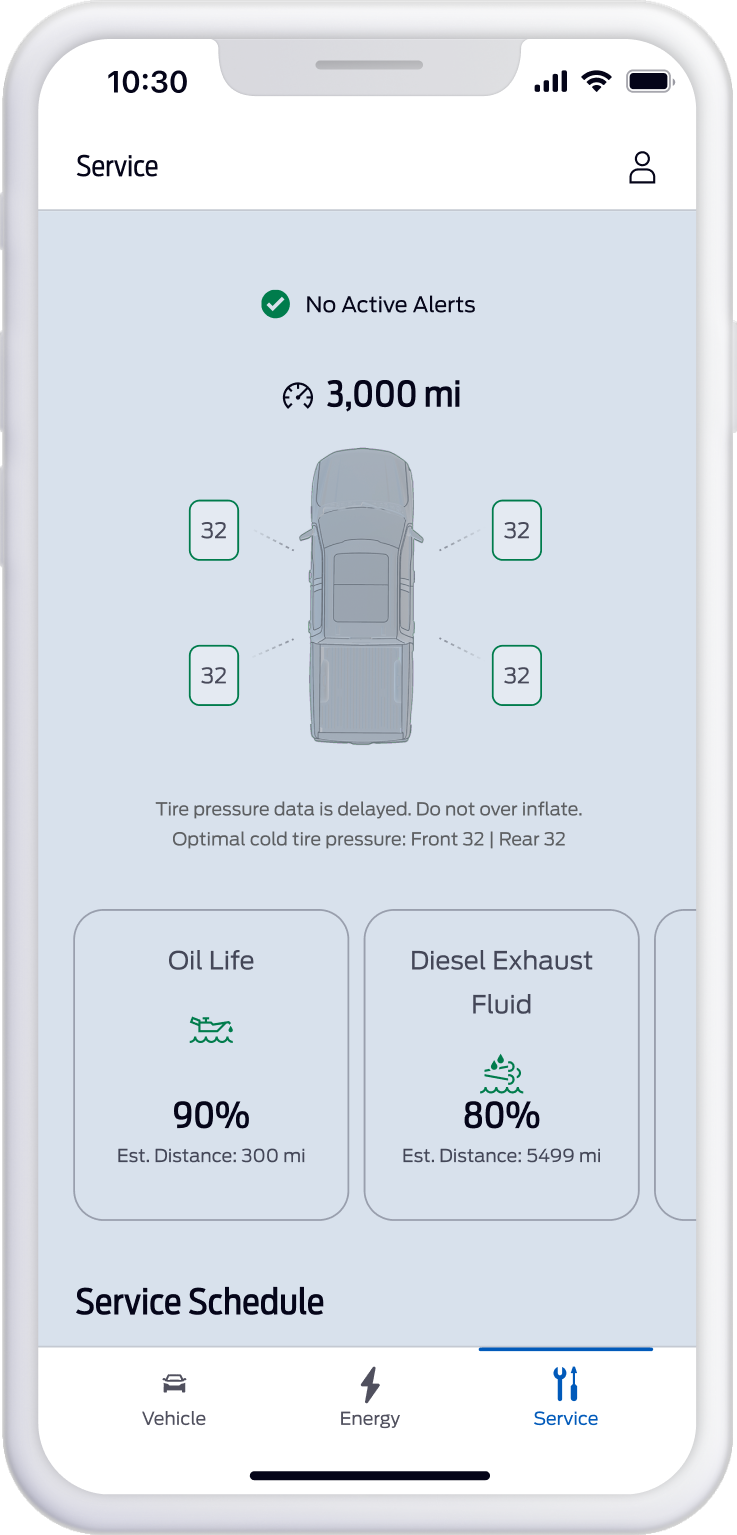737x1535 pixels.
Task: Tap the oil can icon
Action: pyautogui.click(x=211, y=1030)
